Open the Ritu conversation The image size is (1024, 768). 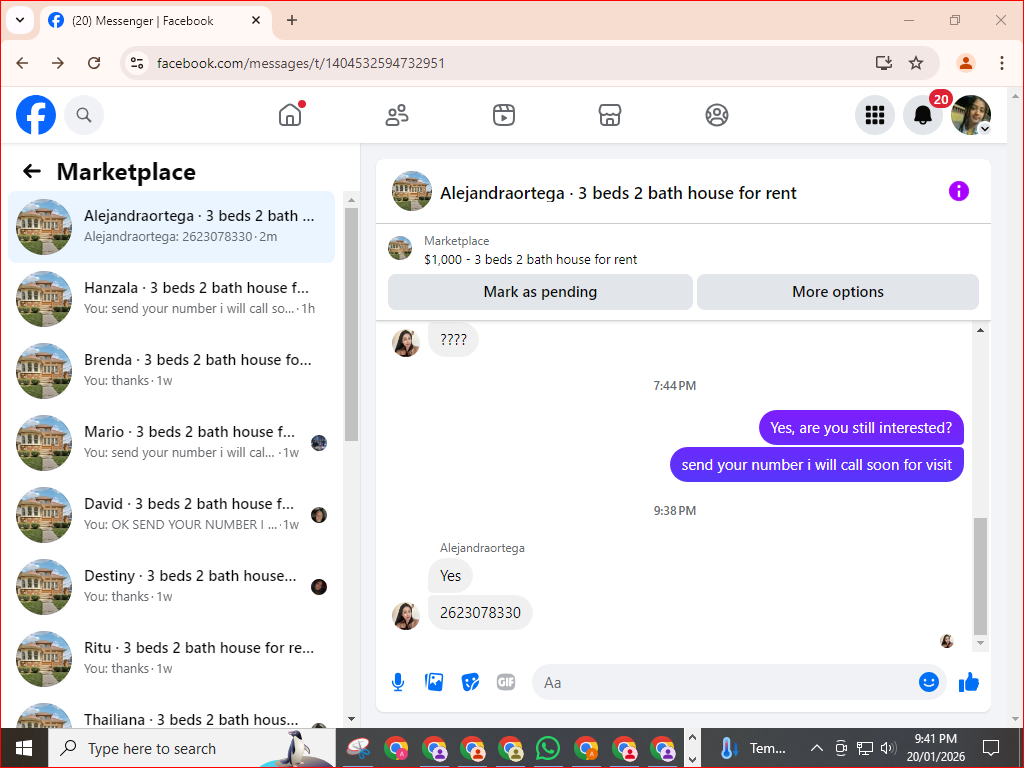(x=172, y=658)
